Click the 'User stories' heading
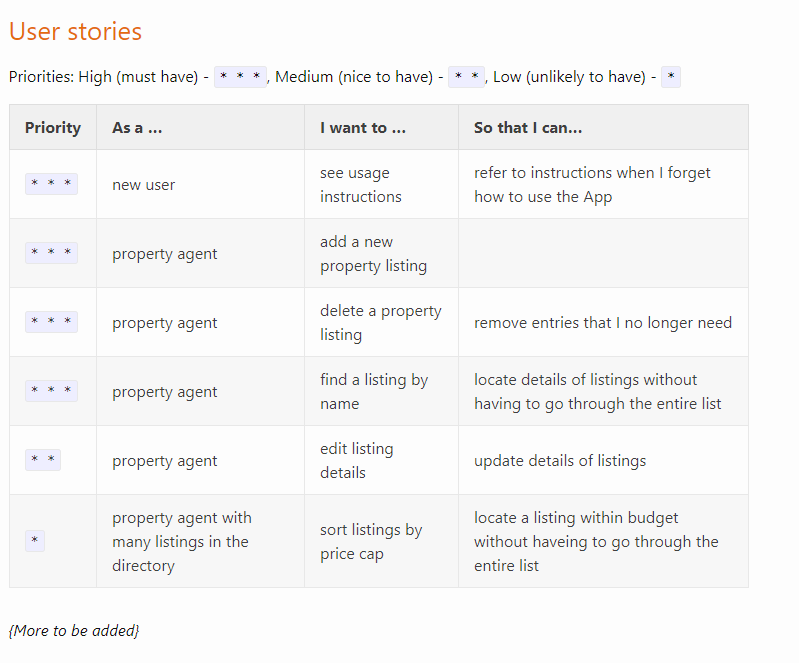The image size is (799, 663). click(76, 32)
